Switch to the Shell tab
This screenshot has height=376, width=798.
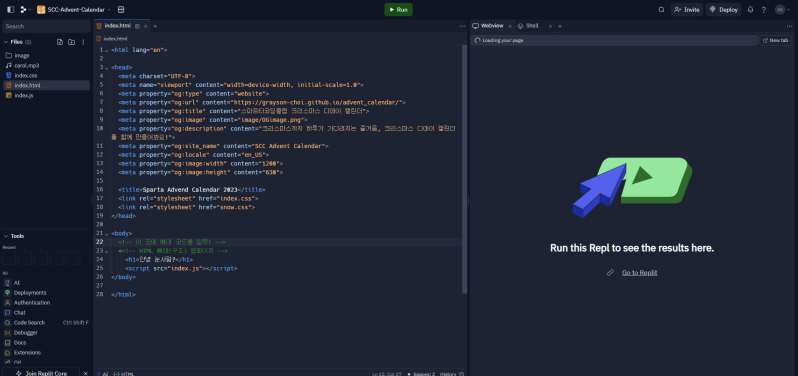coord(528,25)
